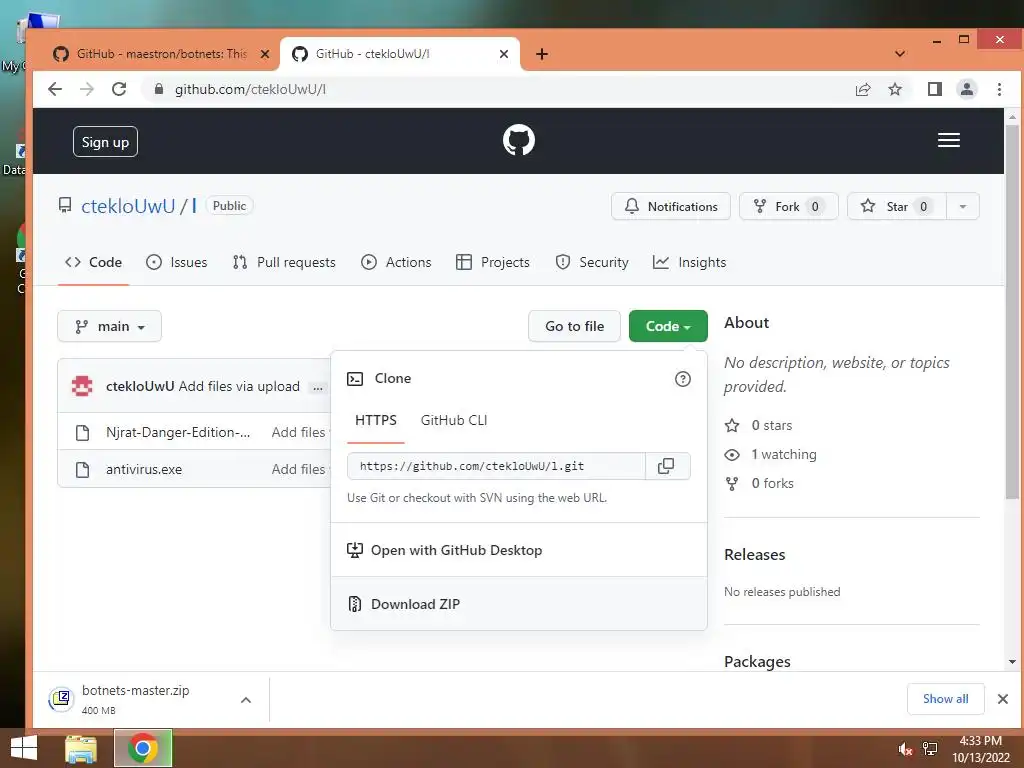Open the antivirus.exe file
This screenshot has width=1024, height=768.
pos(144,470)
